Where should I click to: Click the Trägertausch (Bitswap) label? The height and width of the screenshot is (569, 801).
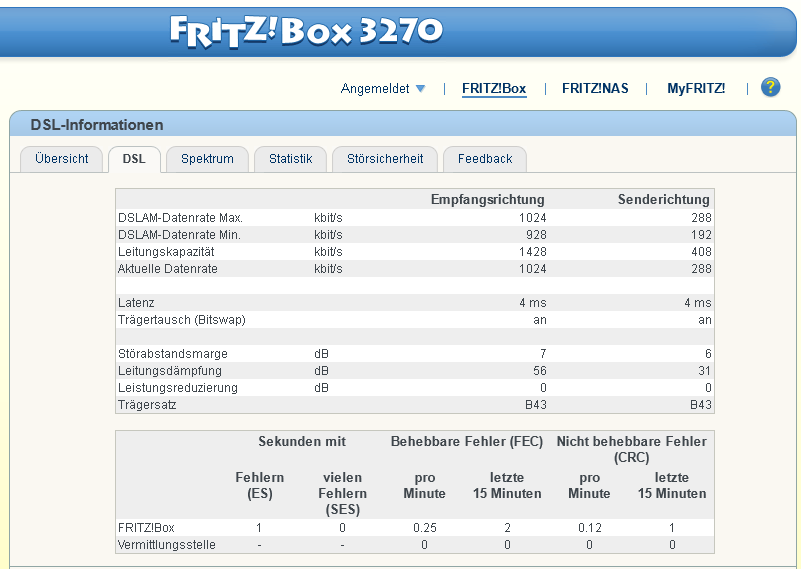point(182,320)
